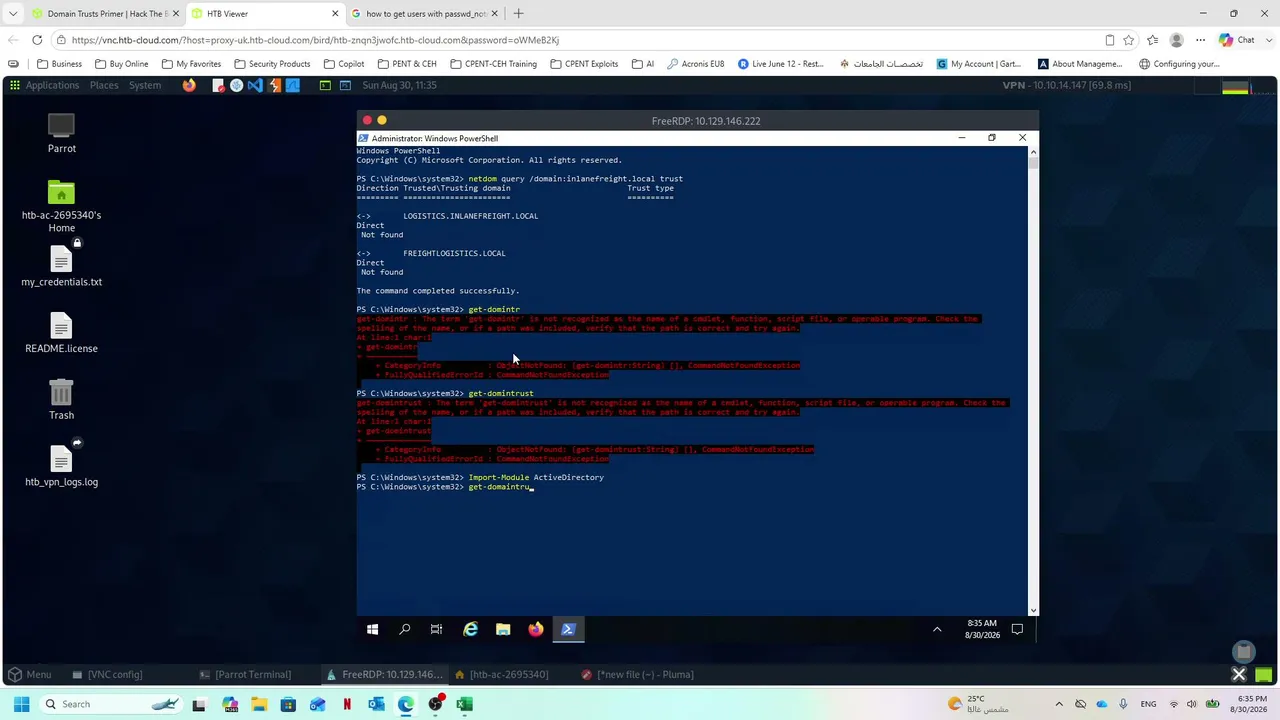Switch to Pluma new file task button
Image resolution: width=1280 pixels, height=720 pixels.
(638, 674)
